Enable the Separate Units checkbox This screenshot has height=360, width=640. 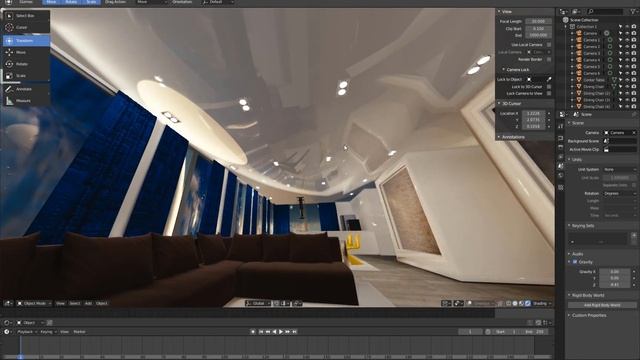tap(634, 185)
